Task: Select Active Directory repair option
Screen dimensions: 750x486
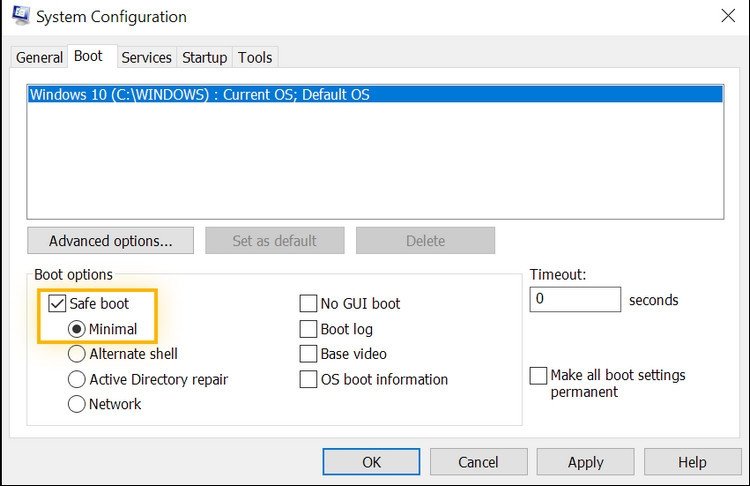Action: coord(77,380)
